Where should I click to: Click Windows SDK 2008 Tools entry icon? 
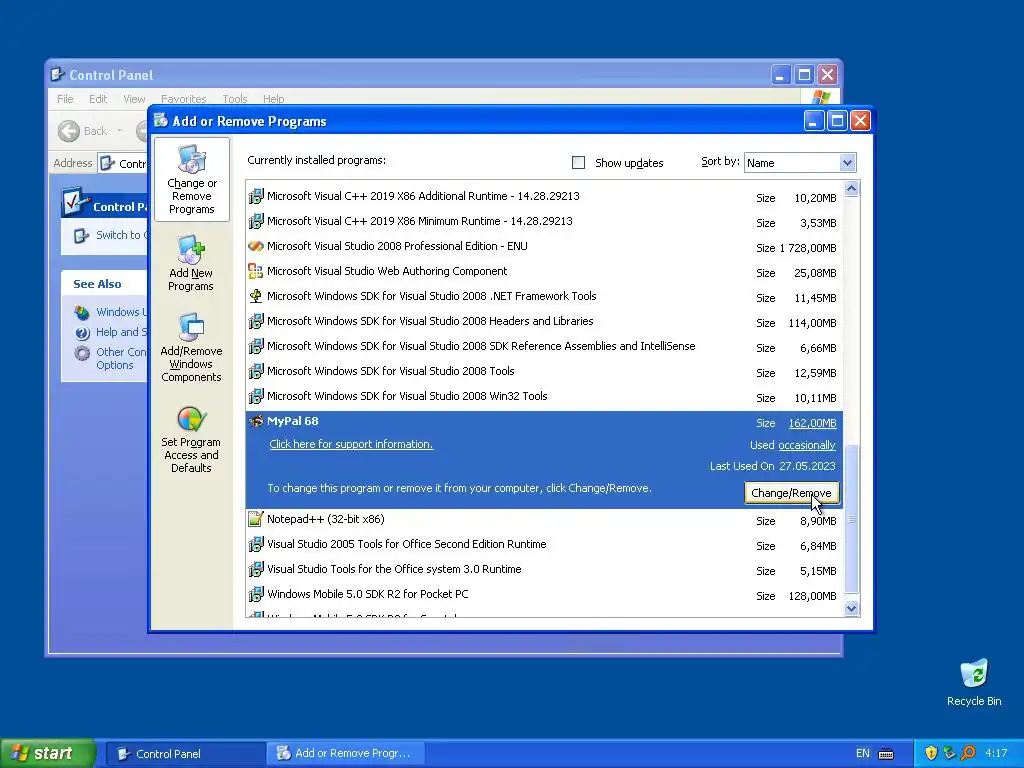(x=256, y=371)
